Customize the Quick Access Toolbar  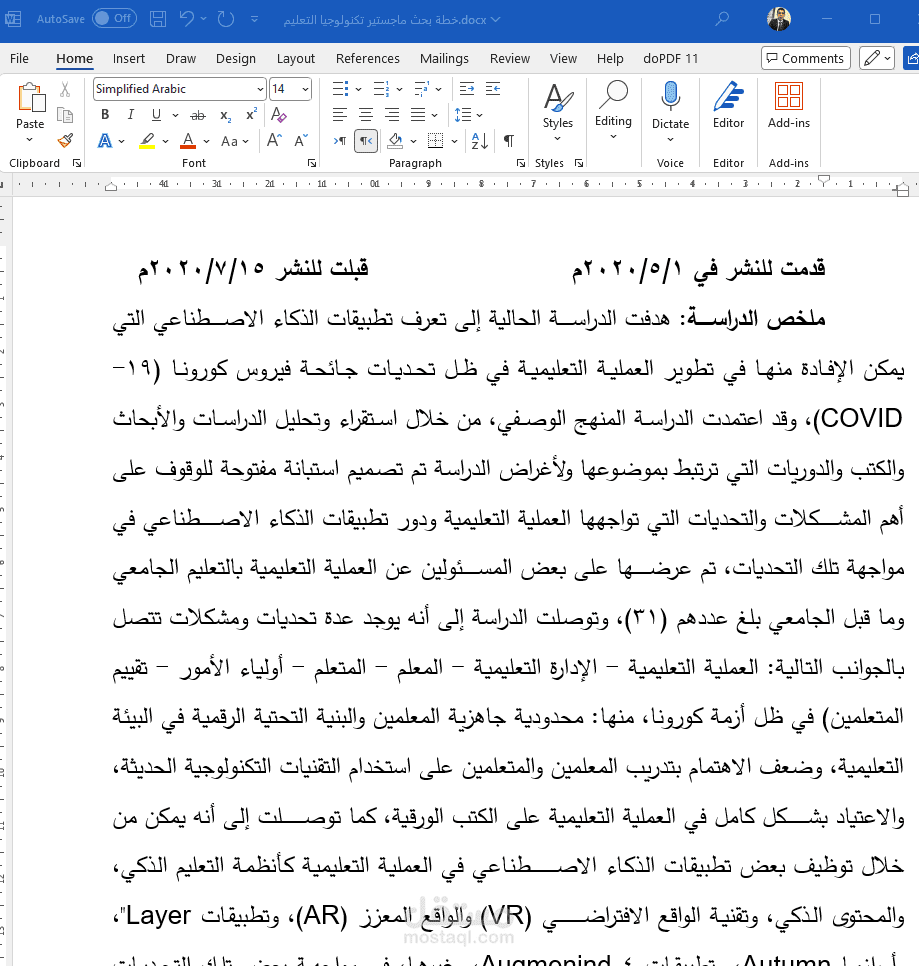pos(254,19)
